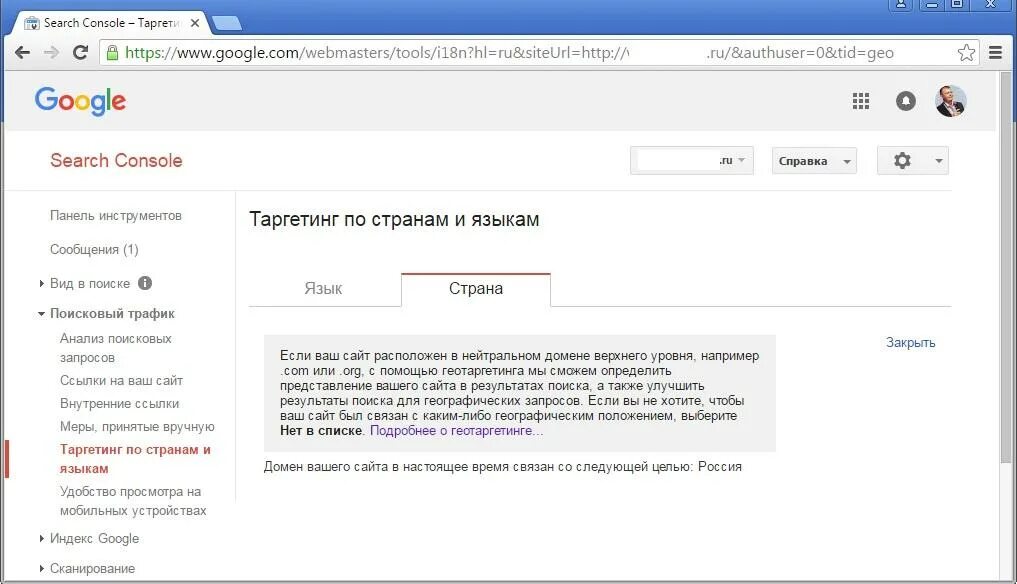Click the browser forward arrow
The image size is (1017, 584).
click(51, 53)
